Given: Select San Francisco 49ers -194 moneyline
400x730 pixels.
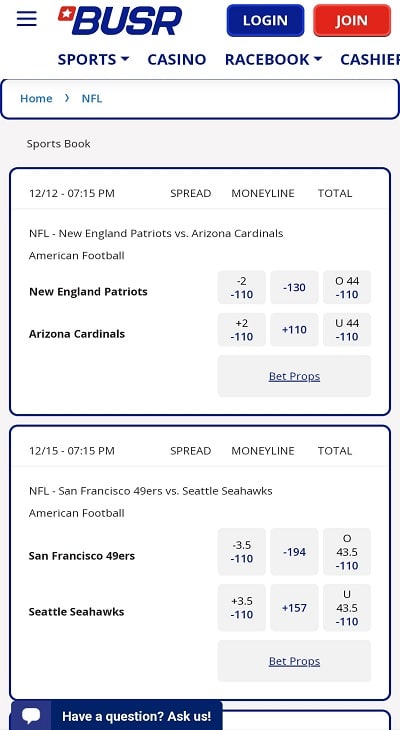Looking at the screenshot, I should tap(294, 552).
